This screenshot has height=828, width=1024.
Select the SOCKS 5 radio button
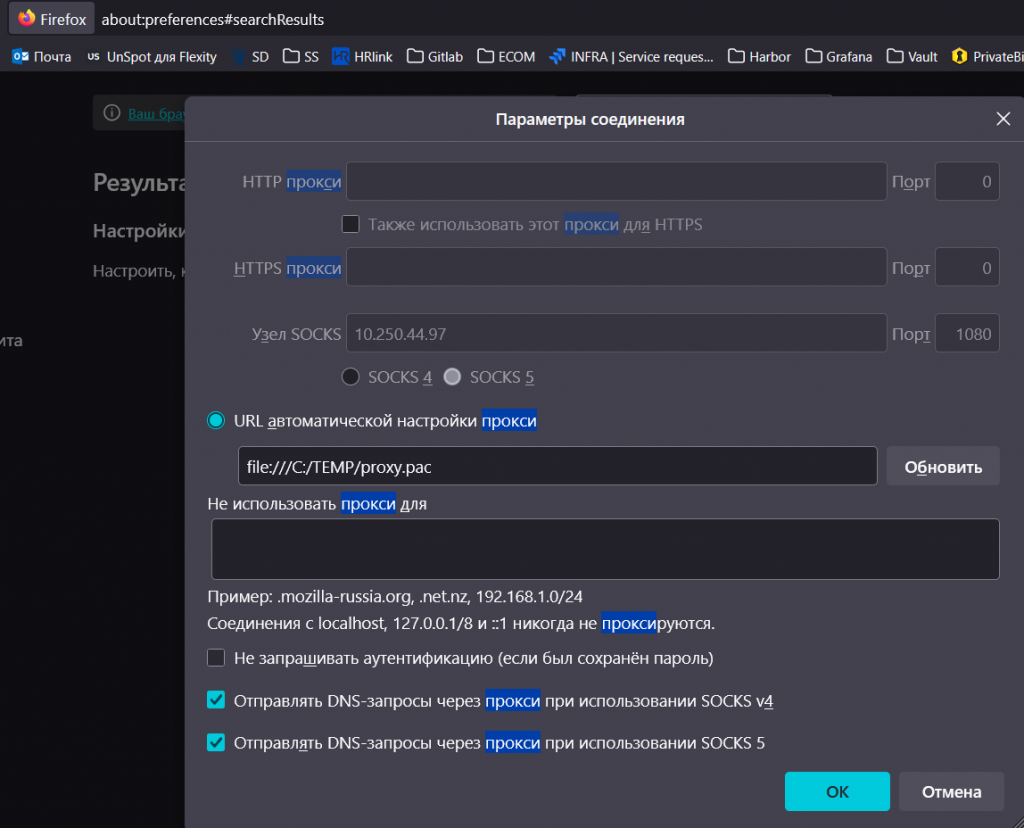pyautogui.click(x=452, y=377)
